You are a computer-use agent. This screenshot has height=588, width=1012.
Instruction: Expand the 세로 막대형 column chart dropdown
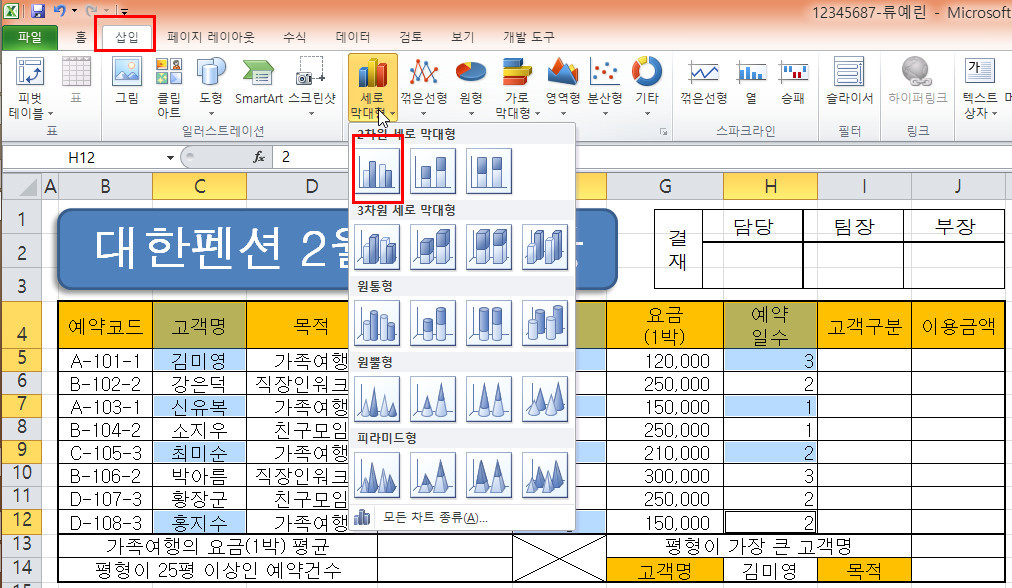click(x=372, y=88)
